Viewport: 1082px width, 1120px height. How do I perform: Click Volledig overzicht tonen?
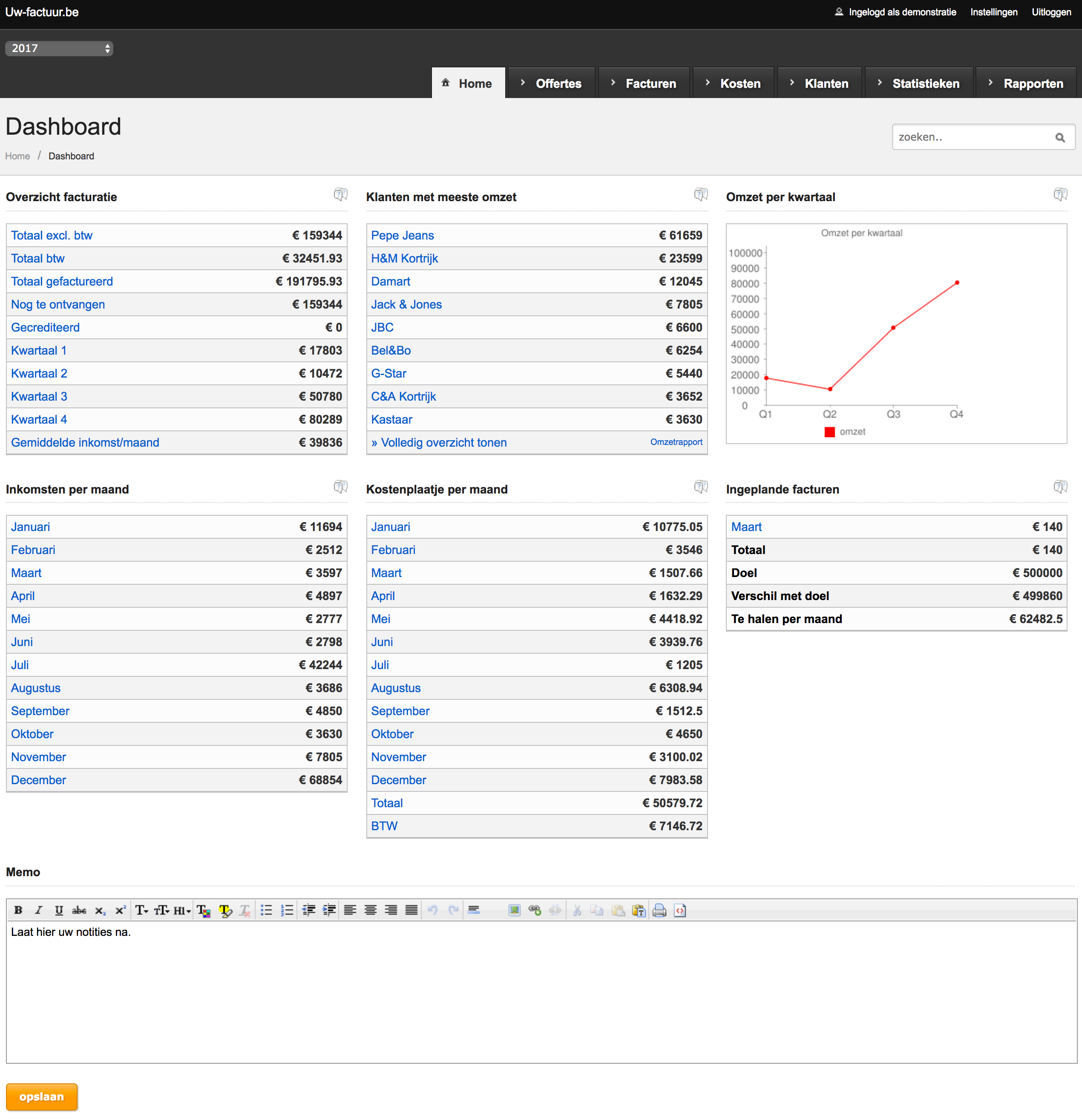439,442
